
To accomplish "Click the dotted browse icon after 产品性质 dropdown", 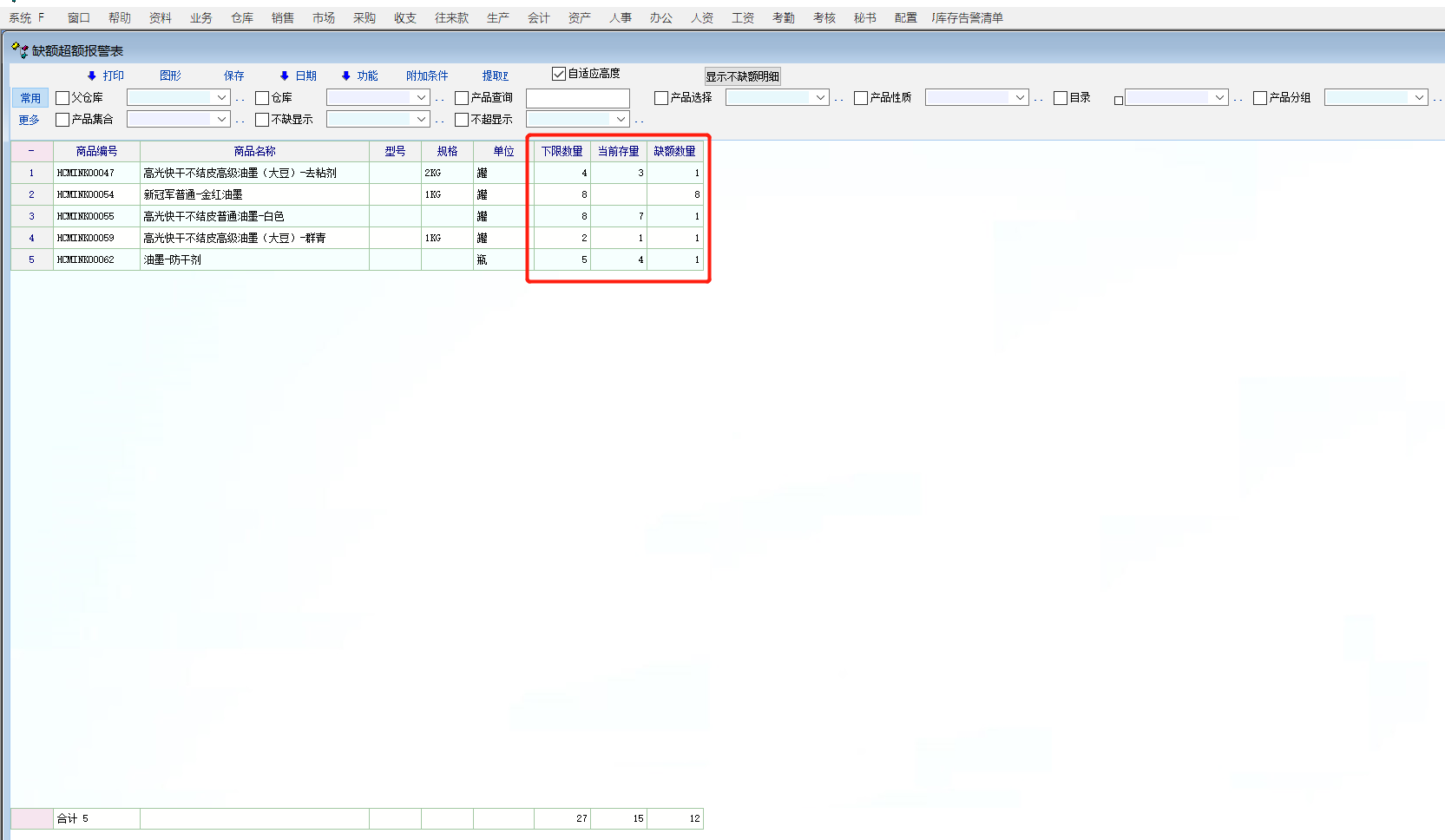I will click(x=1039, y=99).
